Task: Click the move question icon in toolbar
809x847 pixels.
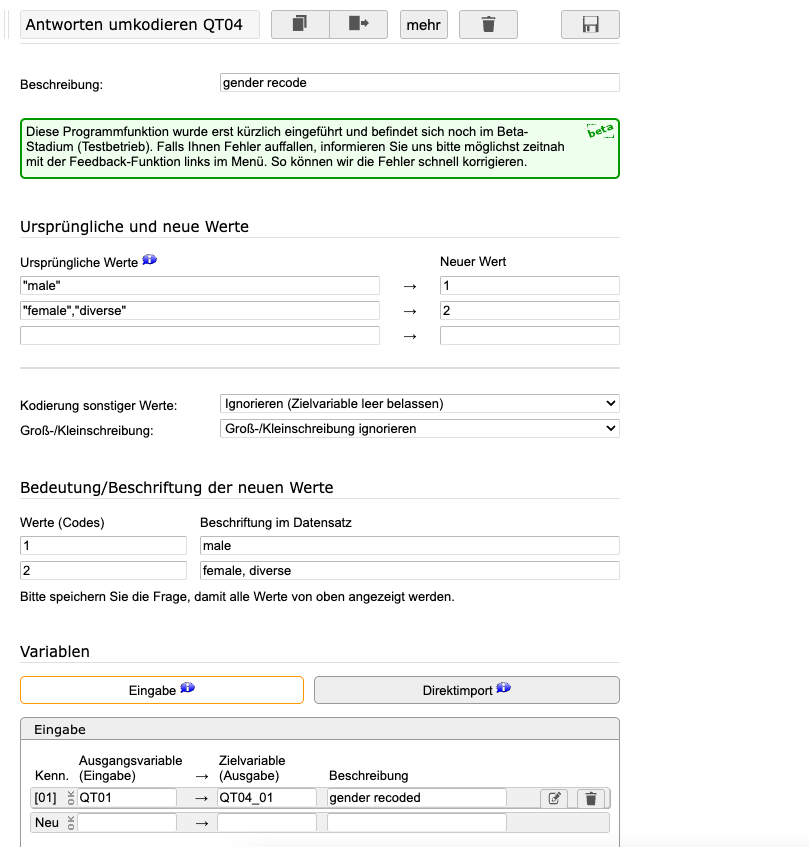Action: click(x=358, y=24)
